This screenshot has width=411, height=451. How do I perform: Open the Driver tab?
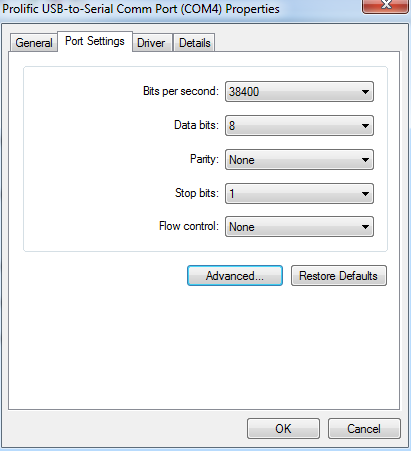pos(151,43)
